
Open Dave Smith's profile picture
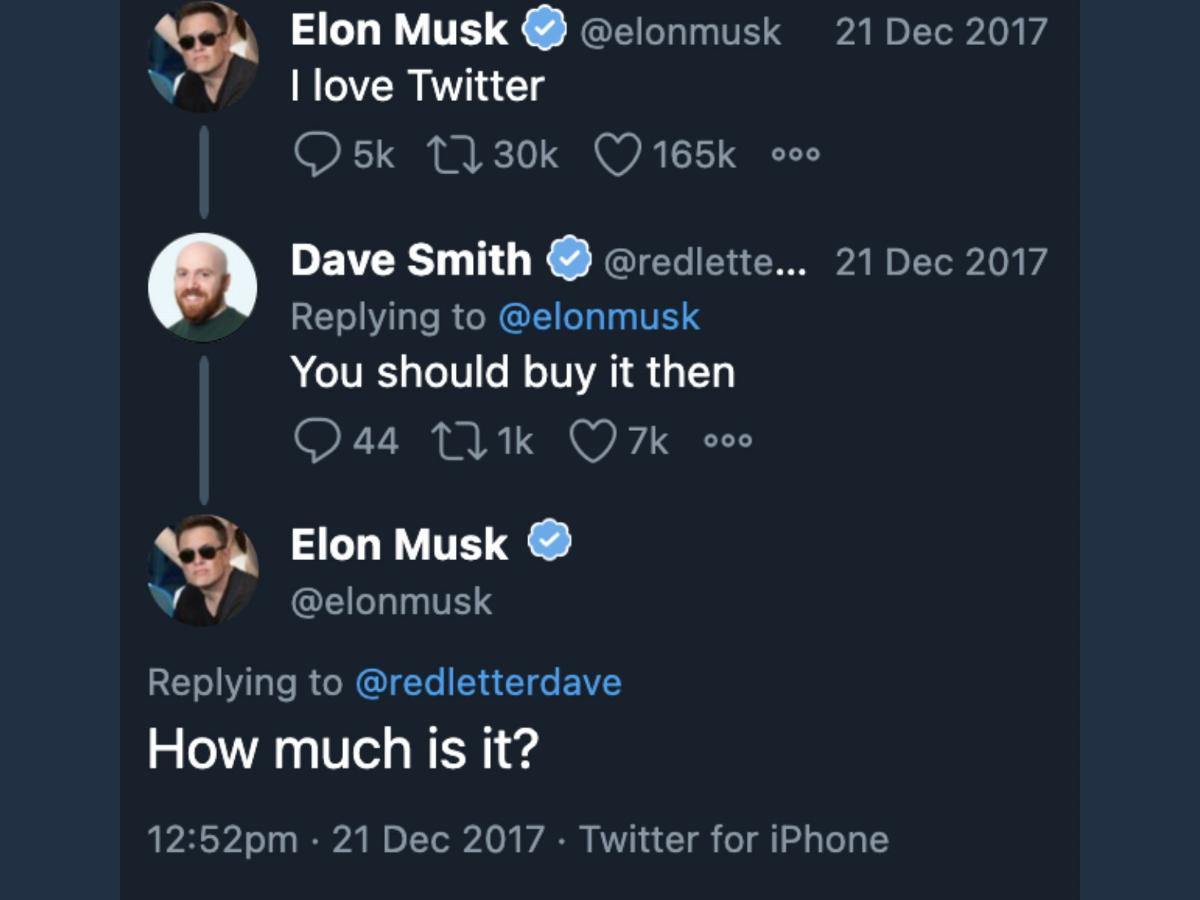[203, 287]
